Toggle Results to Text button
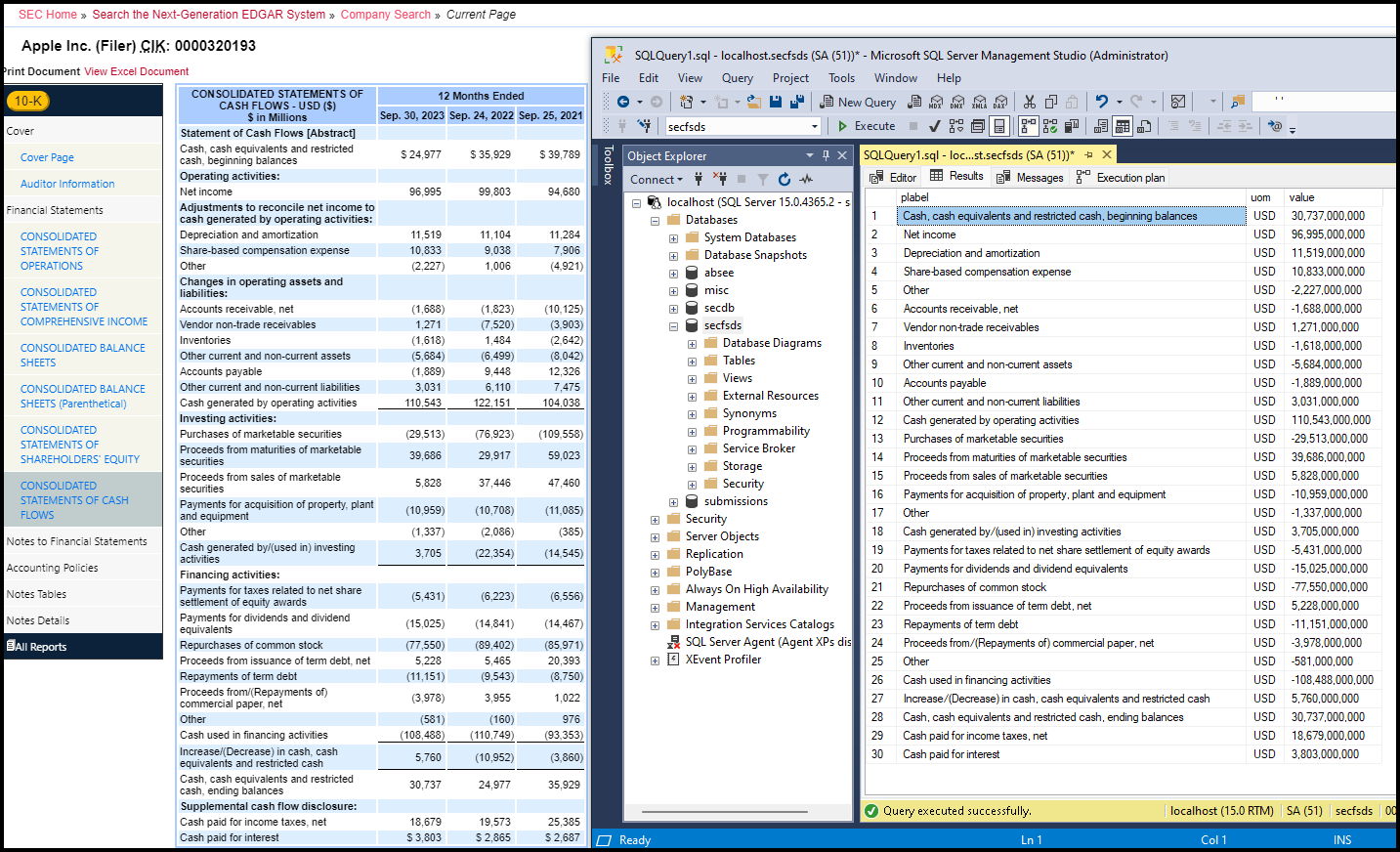 (1101, 126)
